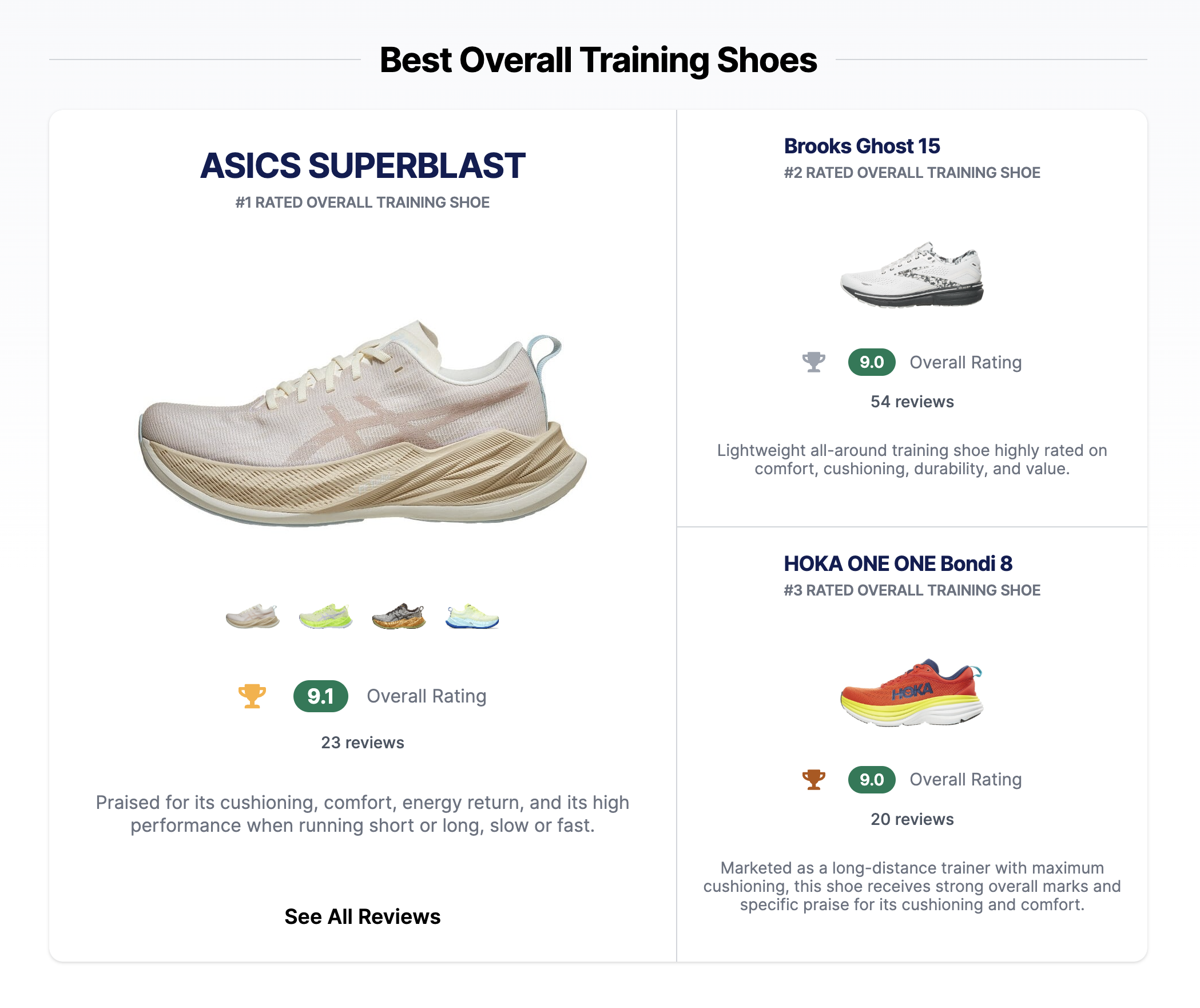
Task: Open the ASICS SUPERBLAST title link
Action: (x=363, y=166)
